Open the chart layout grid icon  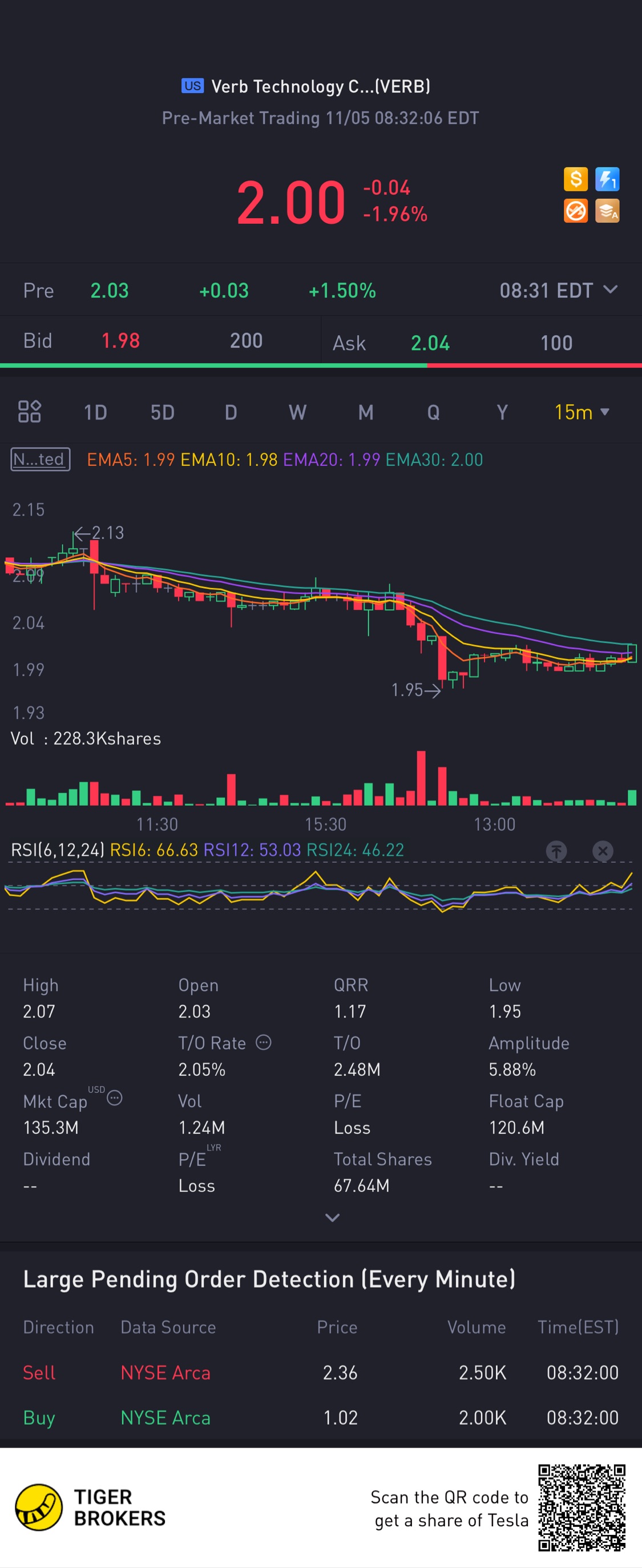pyautogui.click(x=29, y=412)
